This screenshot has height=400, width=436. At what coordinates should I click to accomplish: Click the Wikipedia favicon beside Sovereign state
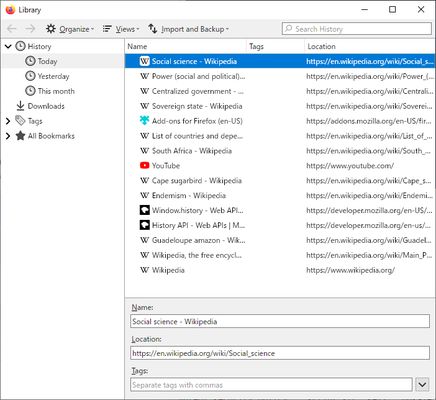tap(144, 106)
